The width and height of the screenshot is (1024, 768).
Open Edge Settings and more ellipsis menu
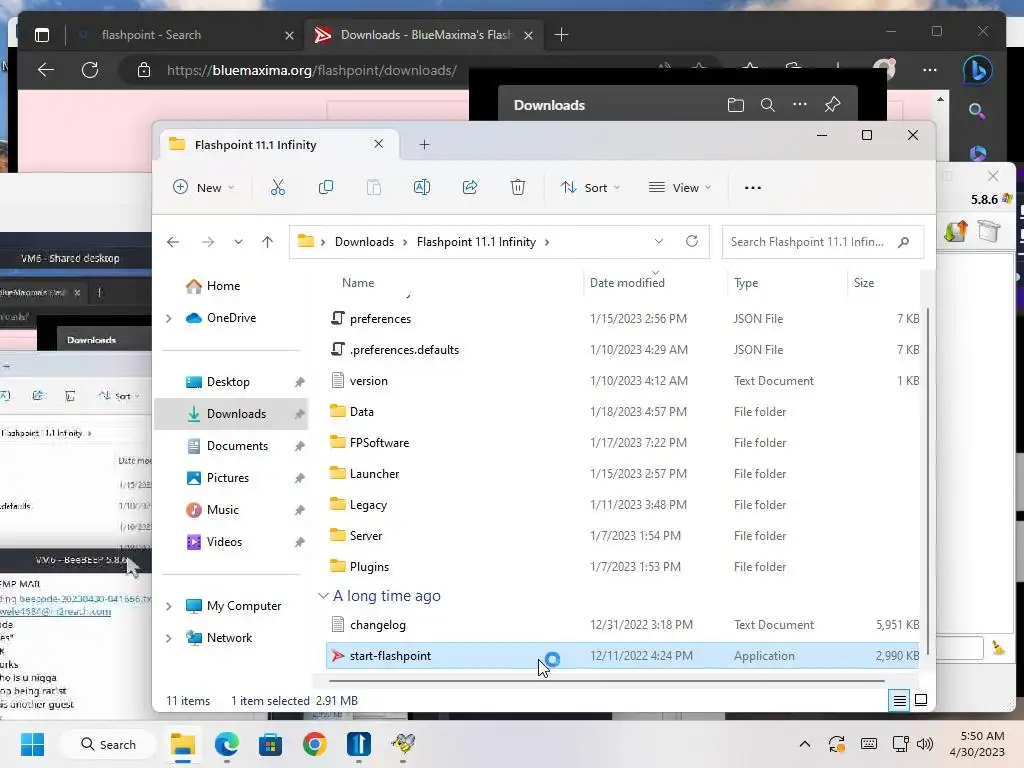(930, 70)
